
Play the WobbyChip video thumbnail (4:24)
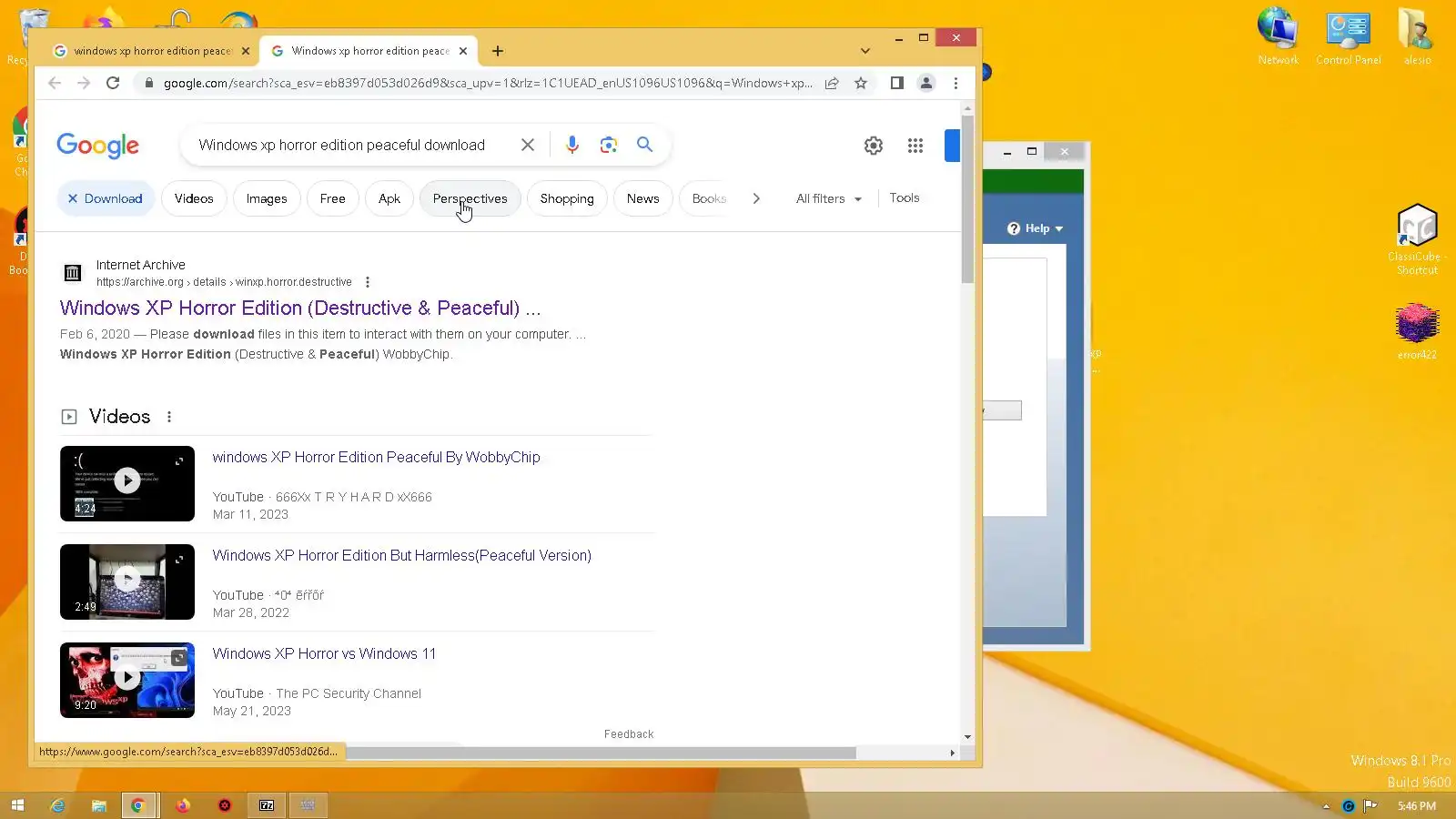coord(127,483)
